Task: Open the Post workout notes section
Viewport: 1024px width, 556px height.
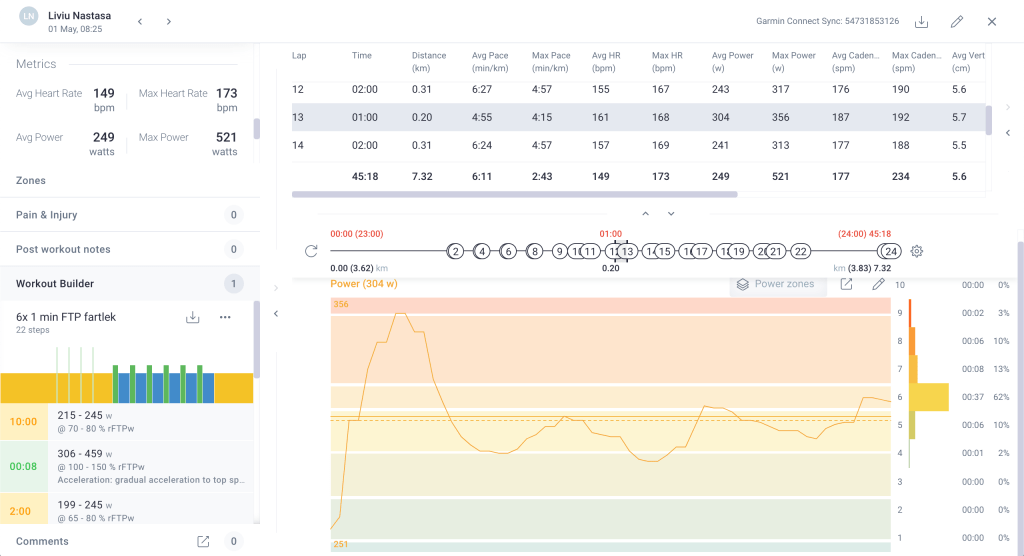Action: [63, 249]
